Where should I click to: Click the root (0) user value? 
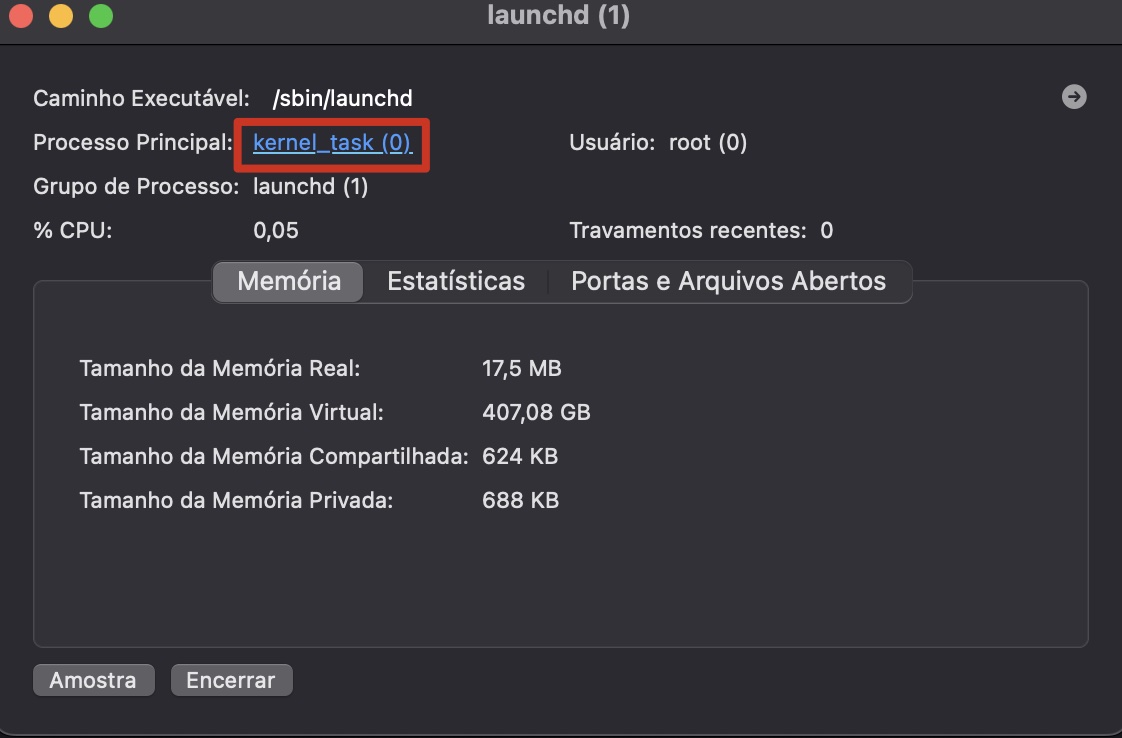(x=708, y=142)
